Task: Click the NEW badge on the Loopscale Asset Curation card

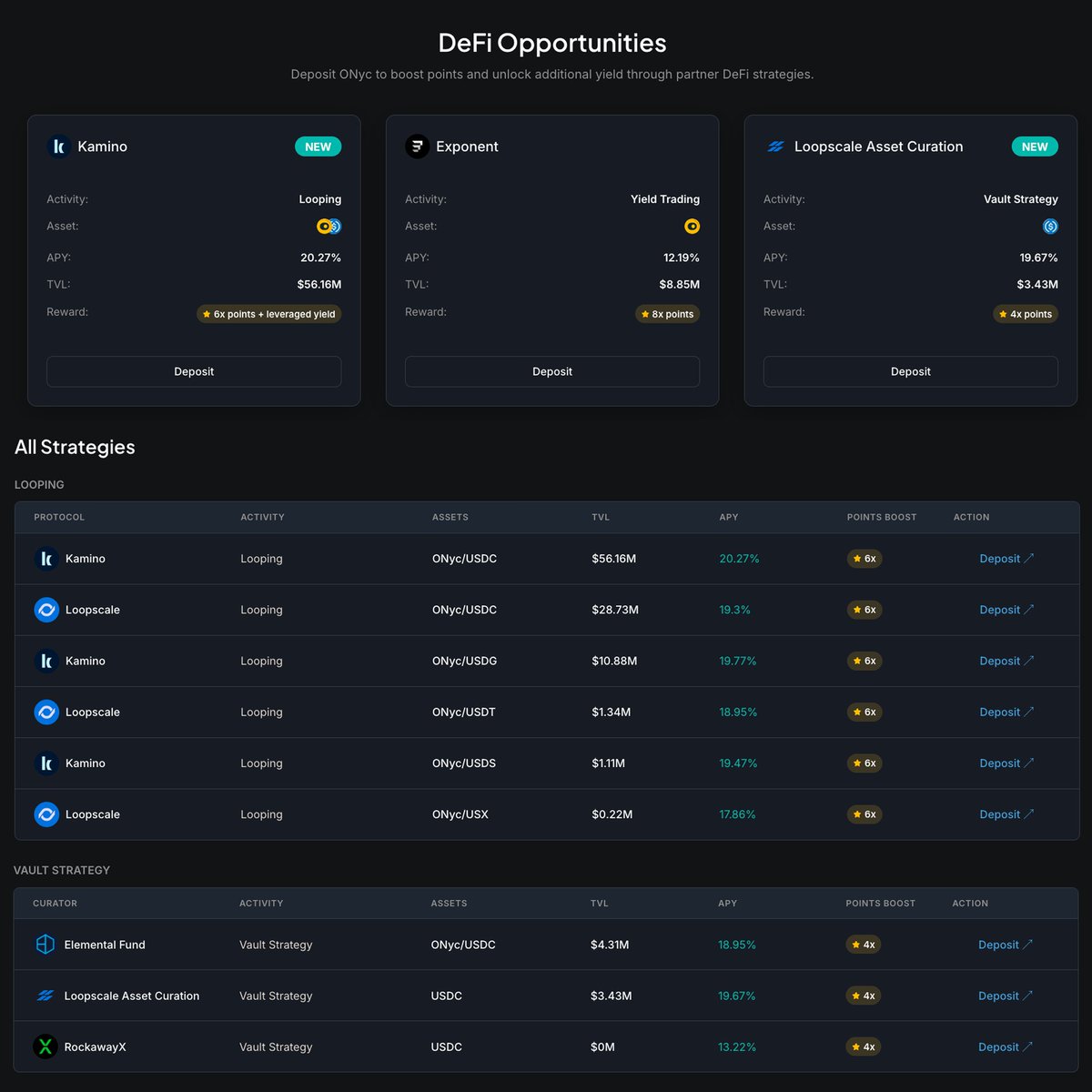Action: (x=1035, y=147)
